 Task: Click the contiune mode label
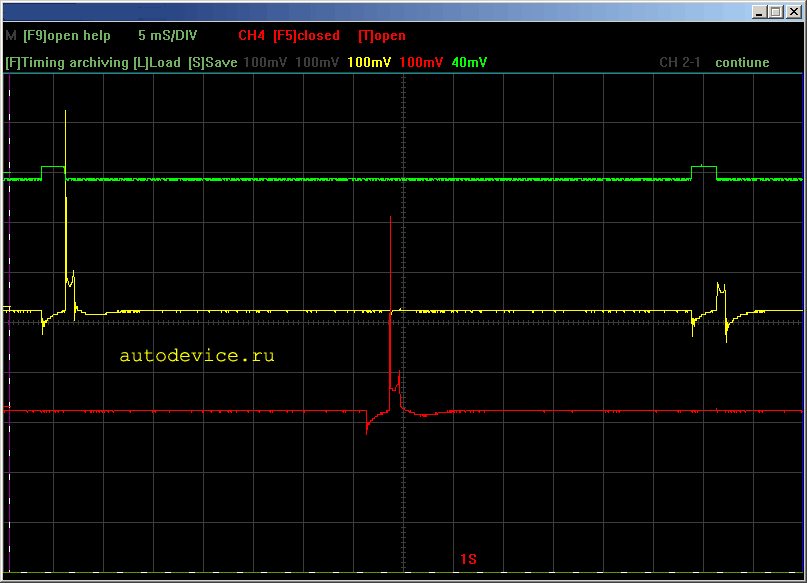[742, 63]
